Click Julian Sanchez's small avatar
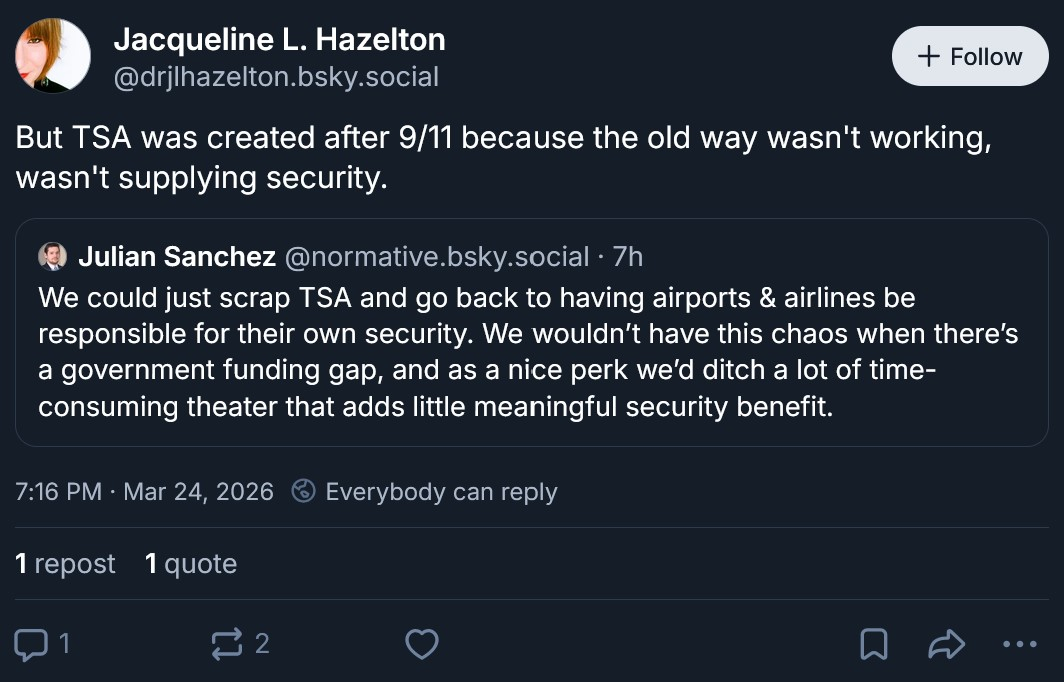The height and width of the screenshot is (682, 1064). click(53, 257)
